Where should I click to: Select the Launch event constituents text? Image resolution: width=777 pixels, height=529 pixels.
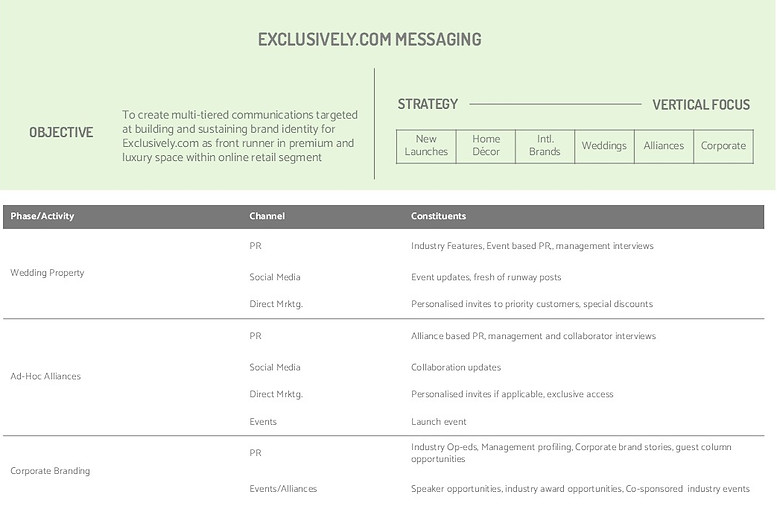(439, 422)
